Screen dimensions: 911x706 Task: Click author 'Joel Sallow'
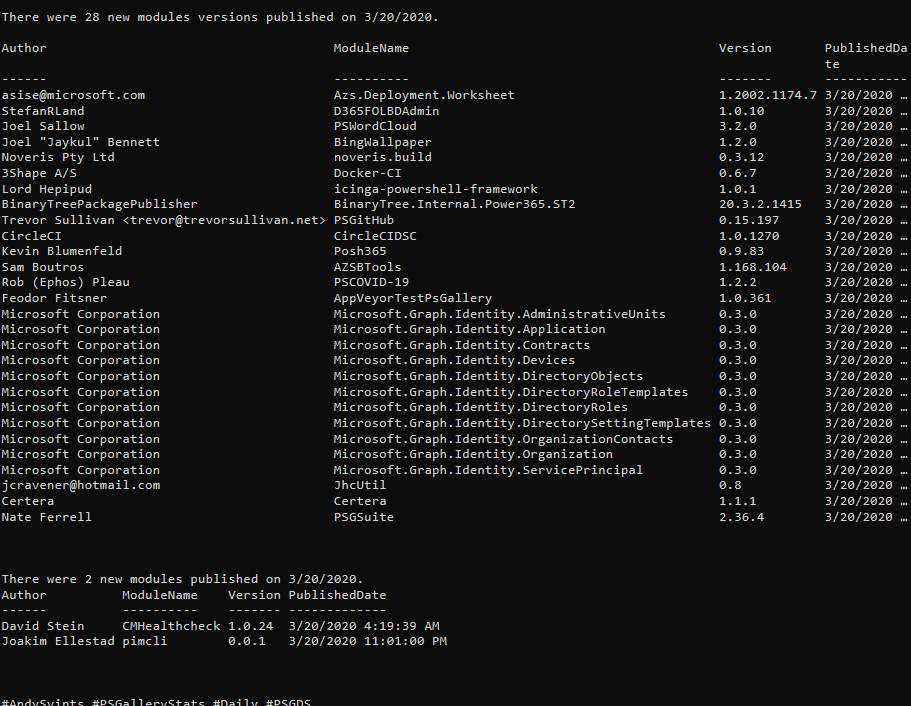[x=43, y=126]
